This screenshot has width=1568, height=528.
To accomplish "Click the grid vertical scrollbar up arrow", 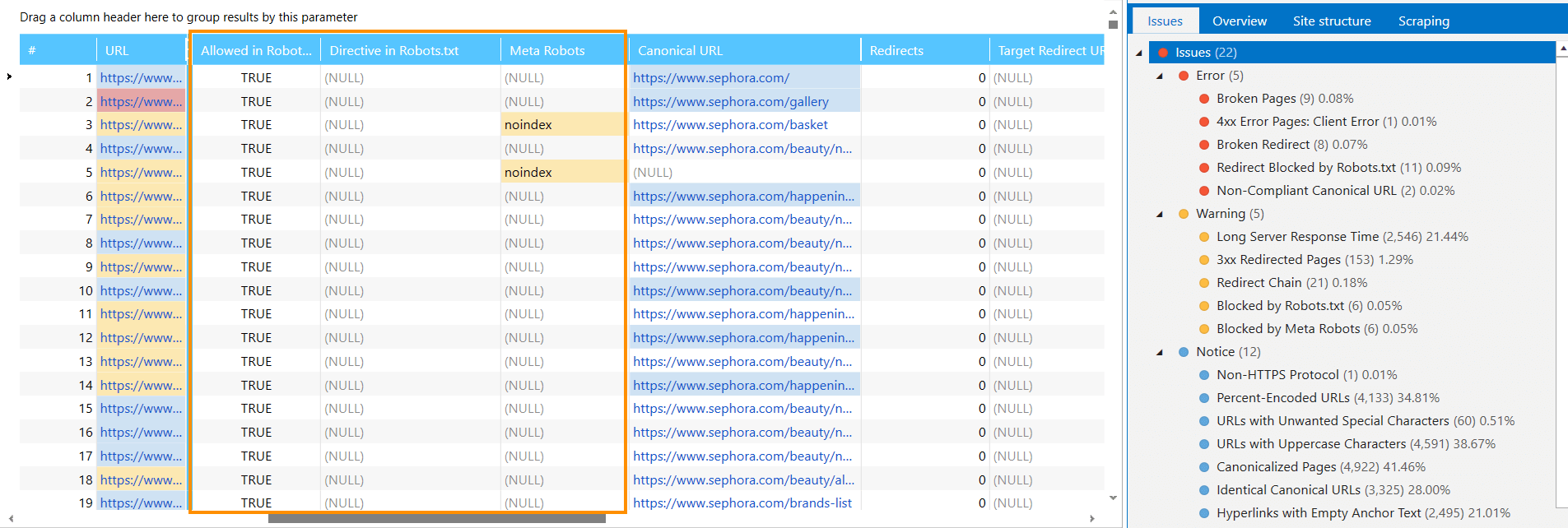I will [x=1113, y=12].
